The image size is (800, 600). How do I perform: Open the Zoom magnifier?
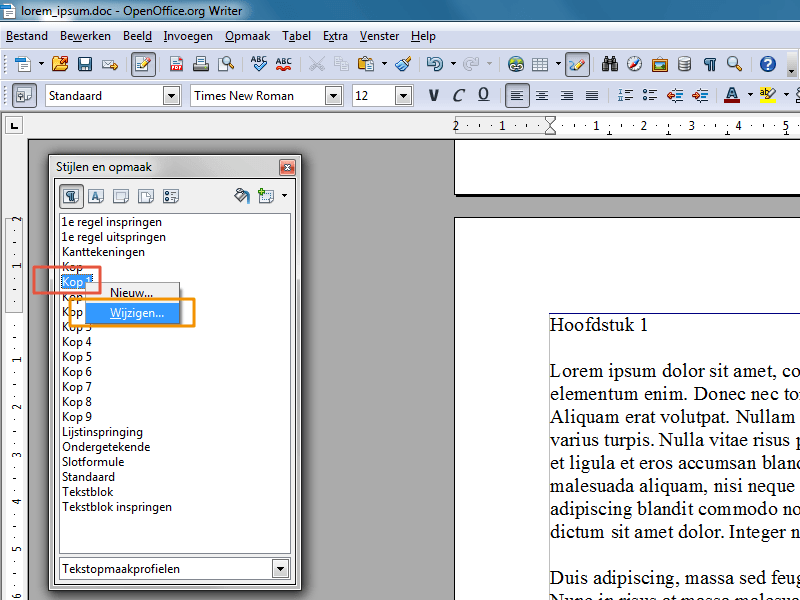[734, 64]
